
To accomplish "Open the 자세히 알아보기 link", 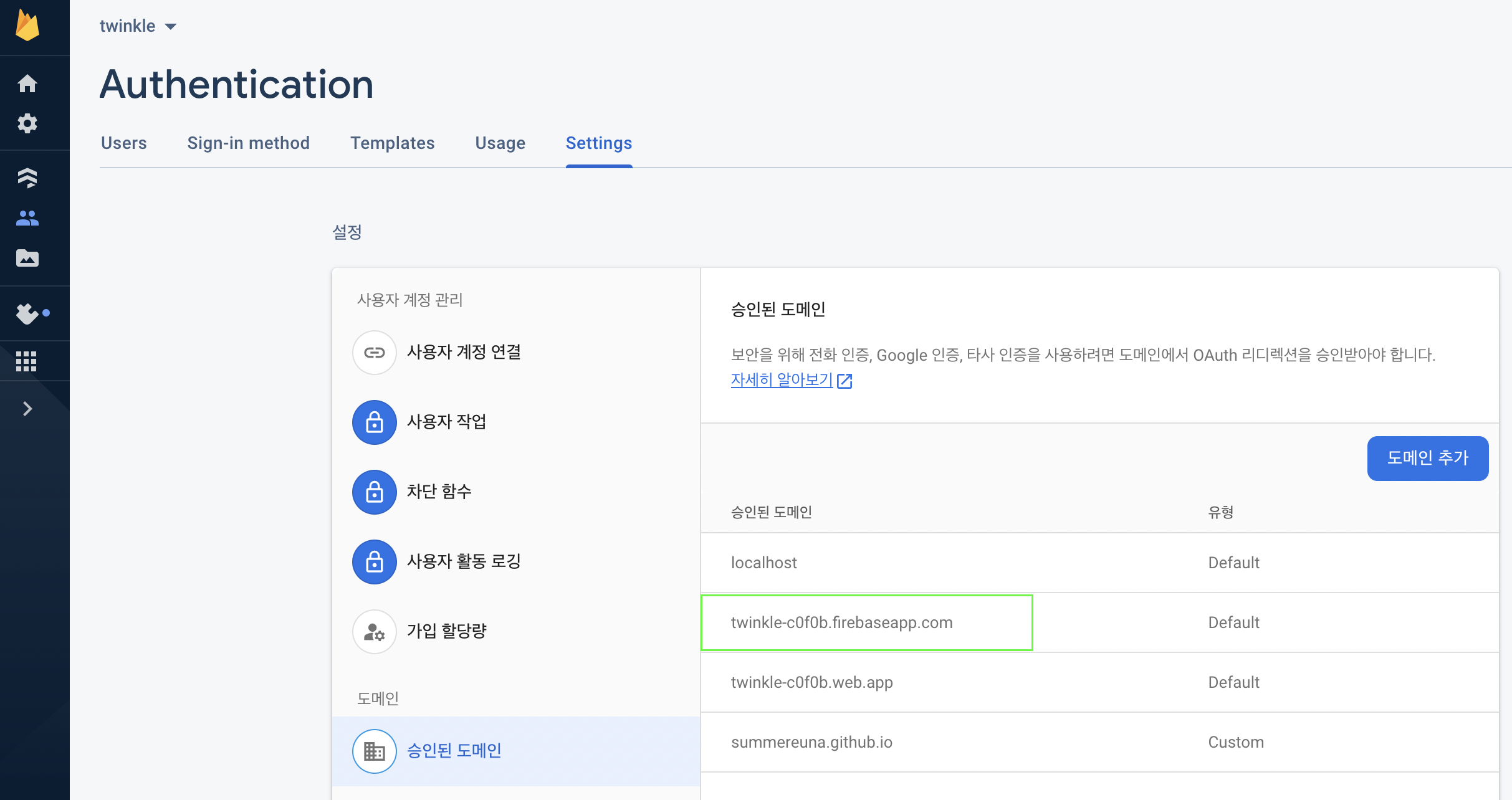I will (x=783, y=379).
